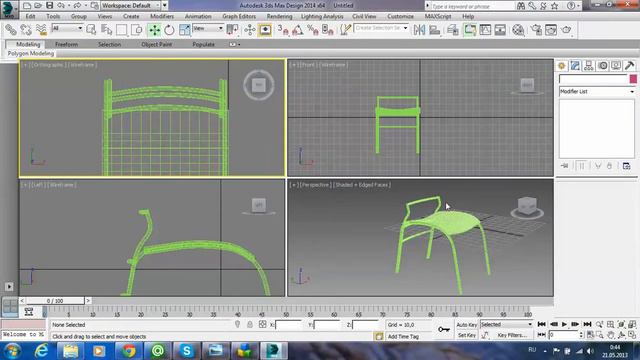
Task: Click the Rectangular Selection Region tool
Action: [122, 29]
